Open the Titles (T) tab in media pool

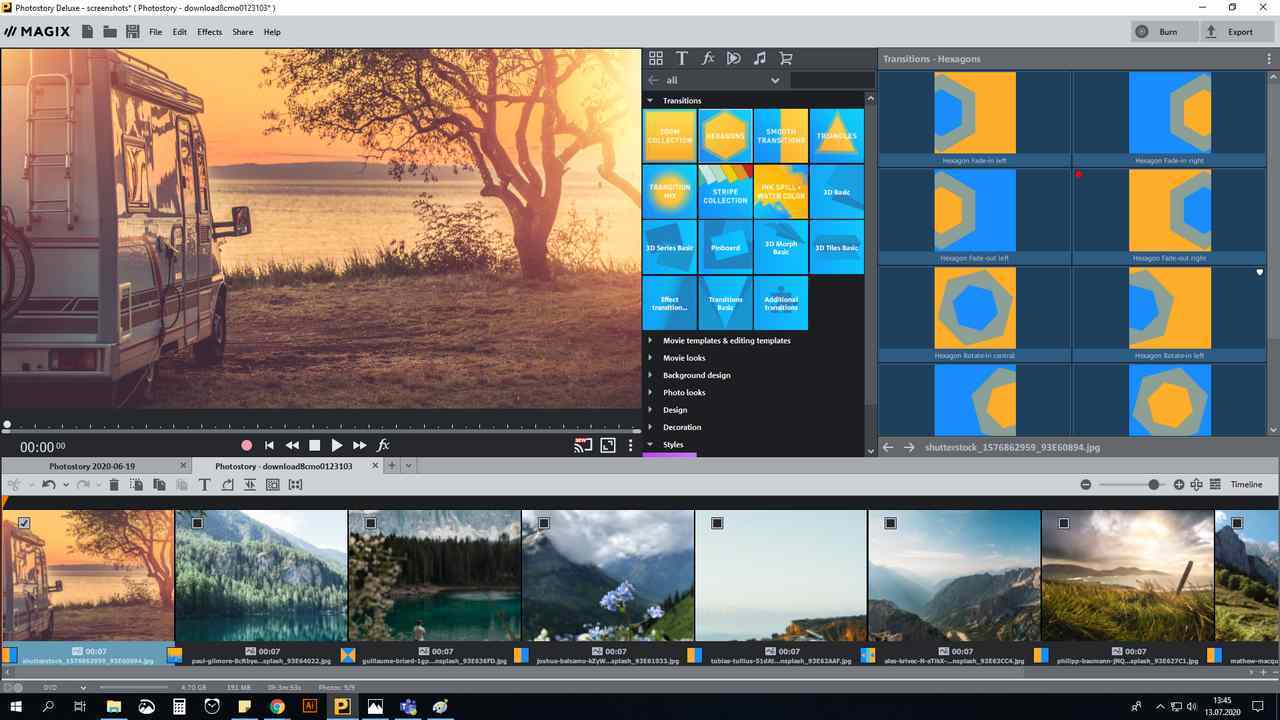[682, 59]
